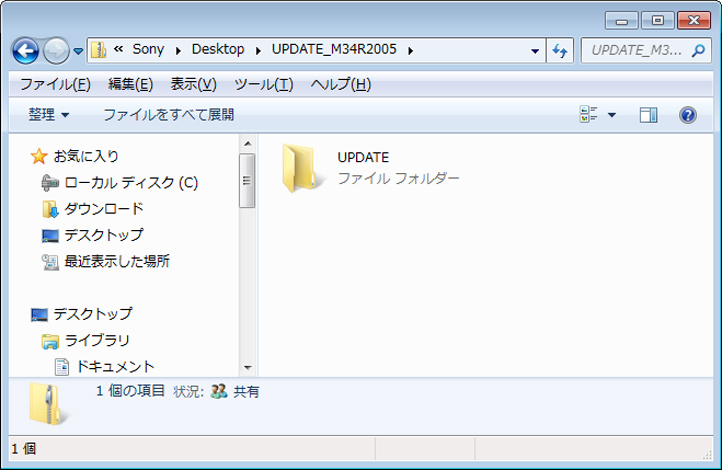
Task: Expand address bar history dropdown arrow
Action: tap(532, 50)
